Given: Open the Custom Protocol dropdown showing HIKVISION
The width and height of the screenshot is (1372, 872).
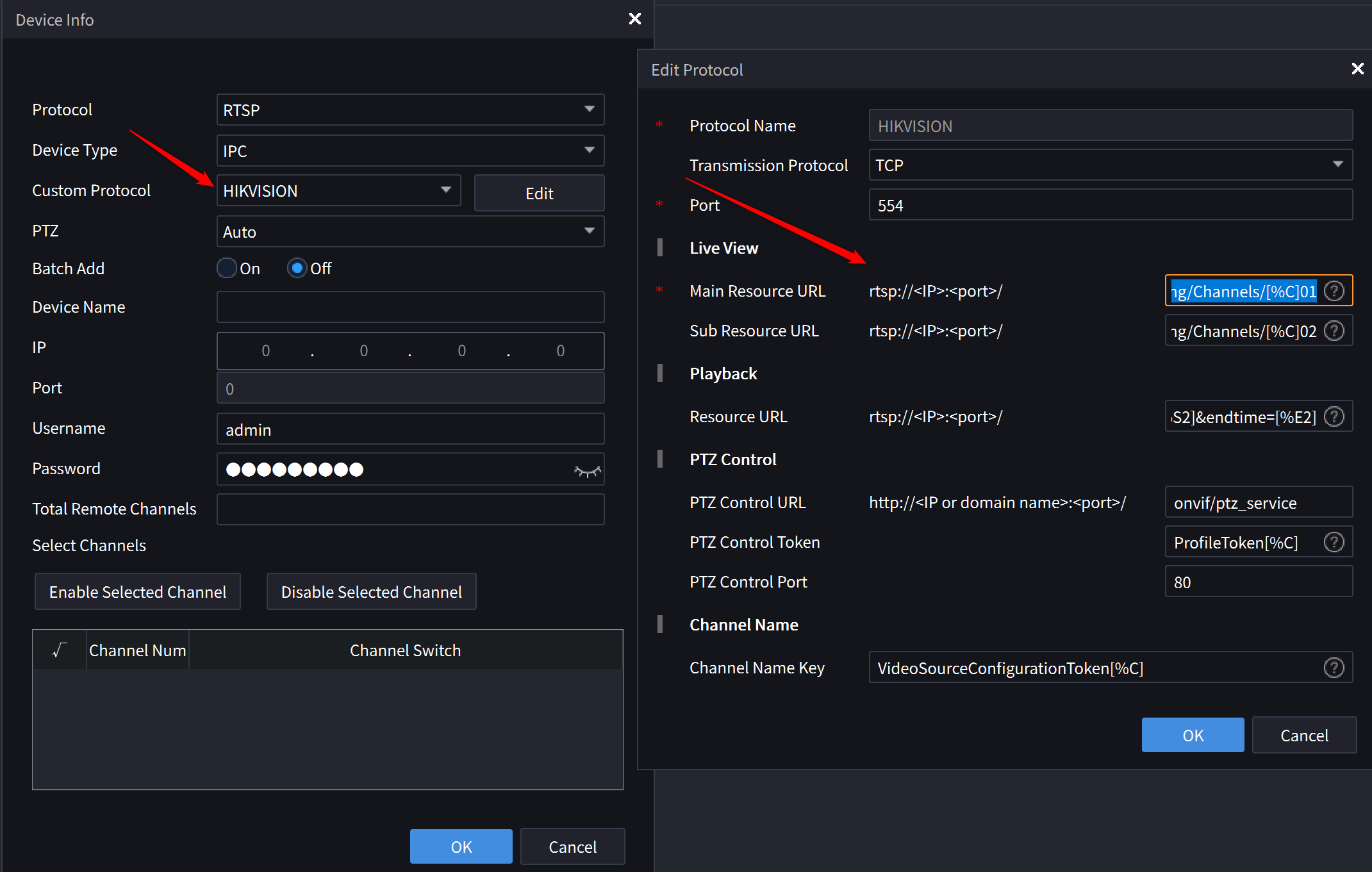Looking at the screenshot, I should coord(446,190).
